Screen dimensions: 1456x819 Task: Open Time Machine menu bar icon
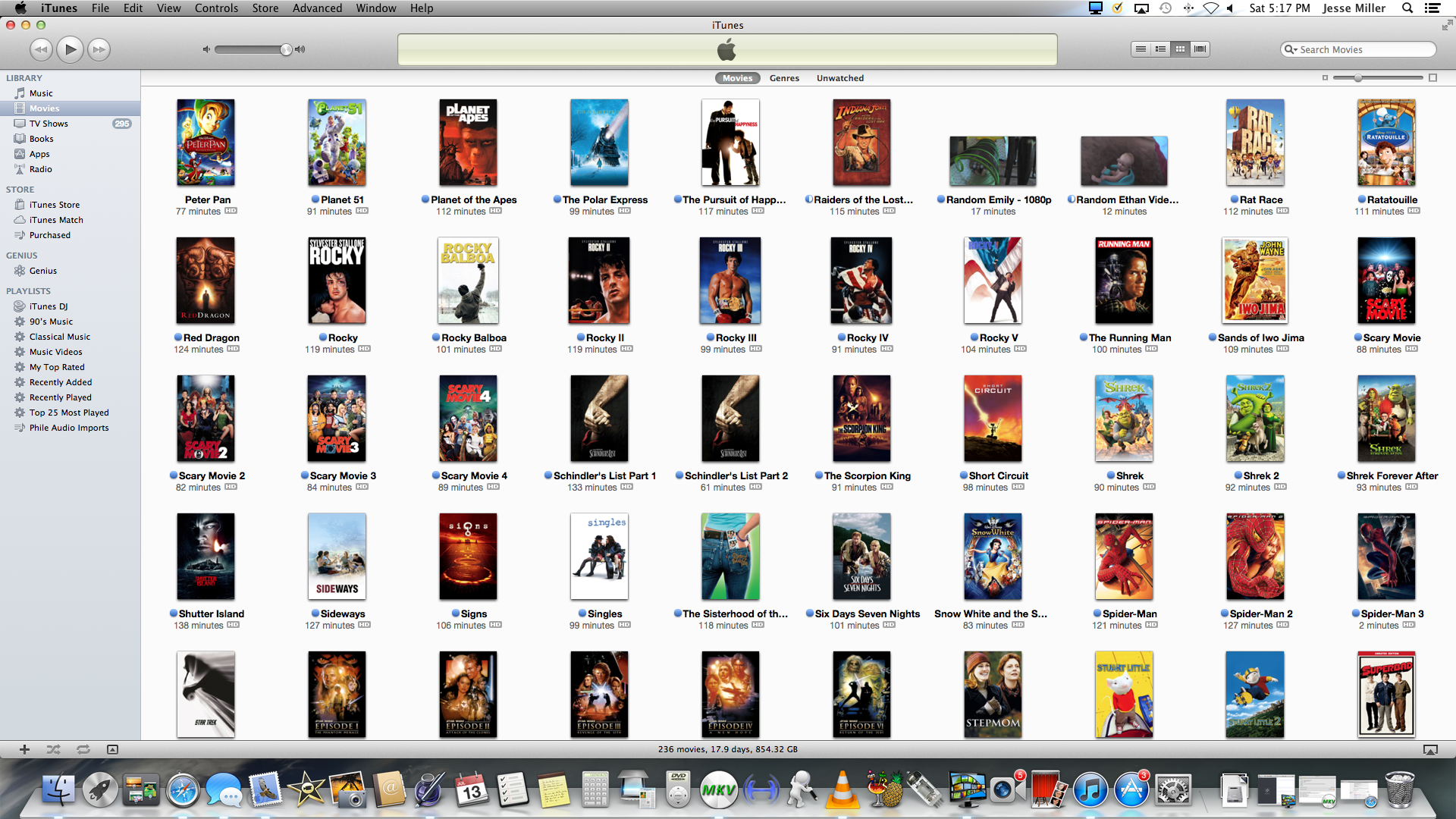(1166, 8)
